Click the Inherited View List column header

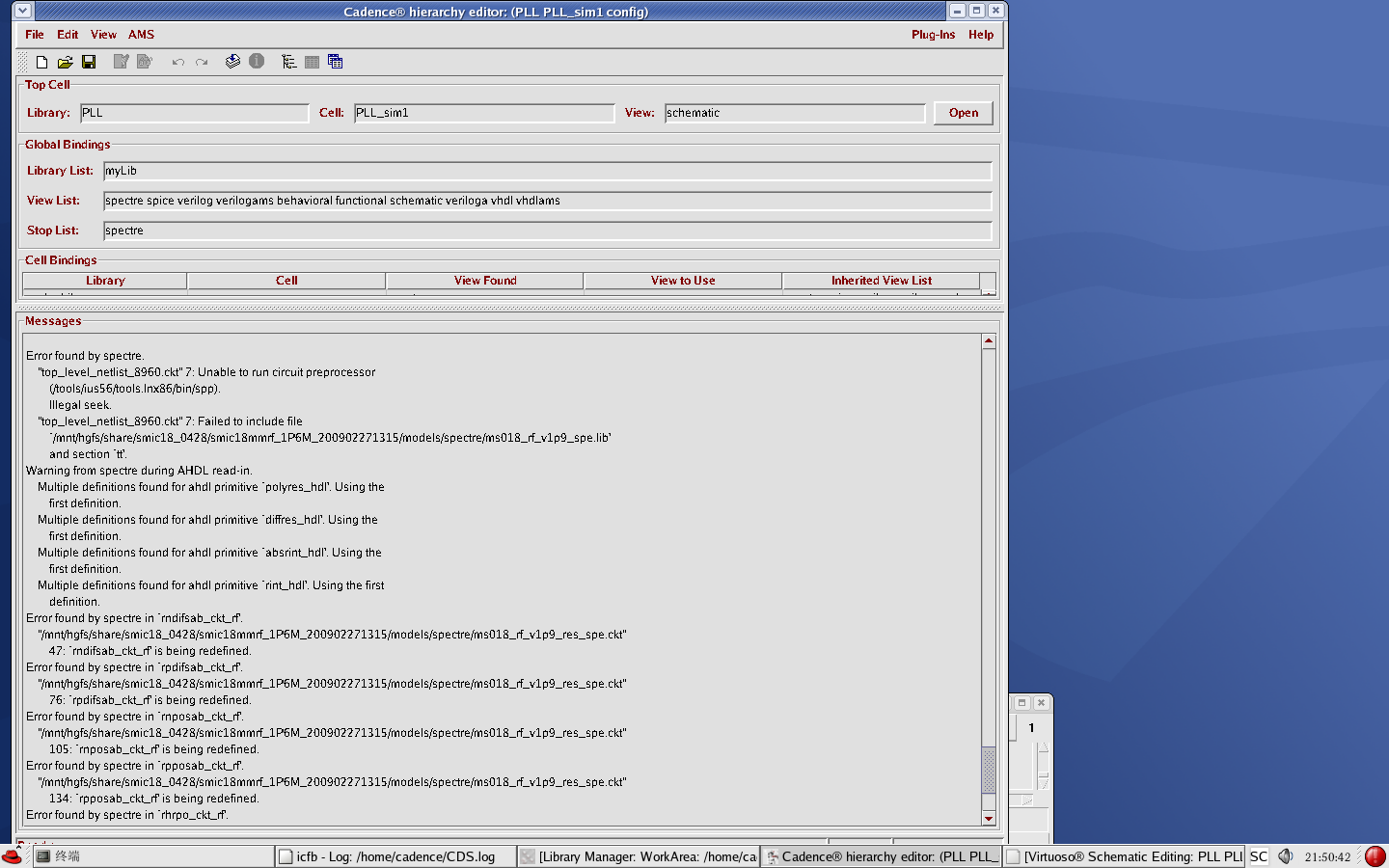(882, 281)
